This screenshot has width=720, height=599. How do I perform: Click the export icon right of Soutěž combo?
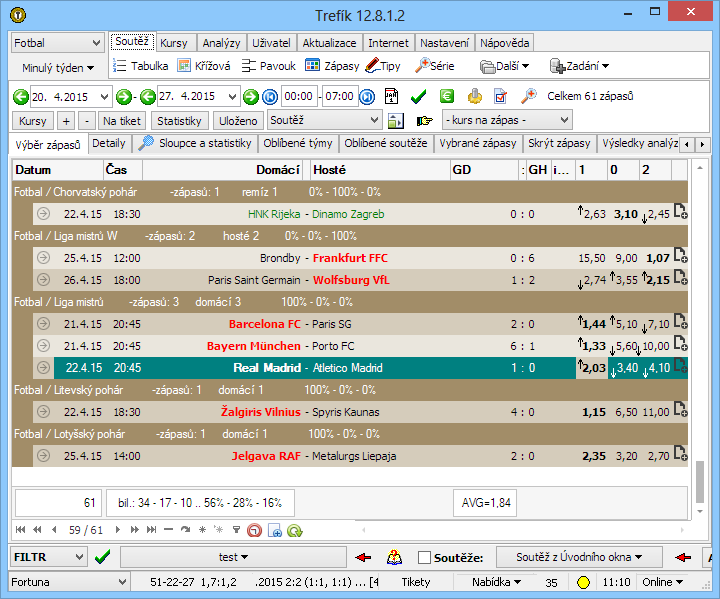pyautogui.click(x=395, y=121)
